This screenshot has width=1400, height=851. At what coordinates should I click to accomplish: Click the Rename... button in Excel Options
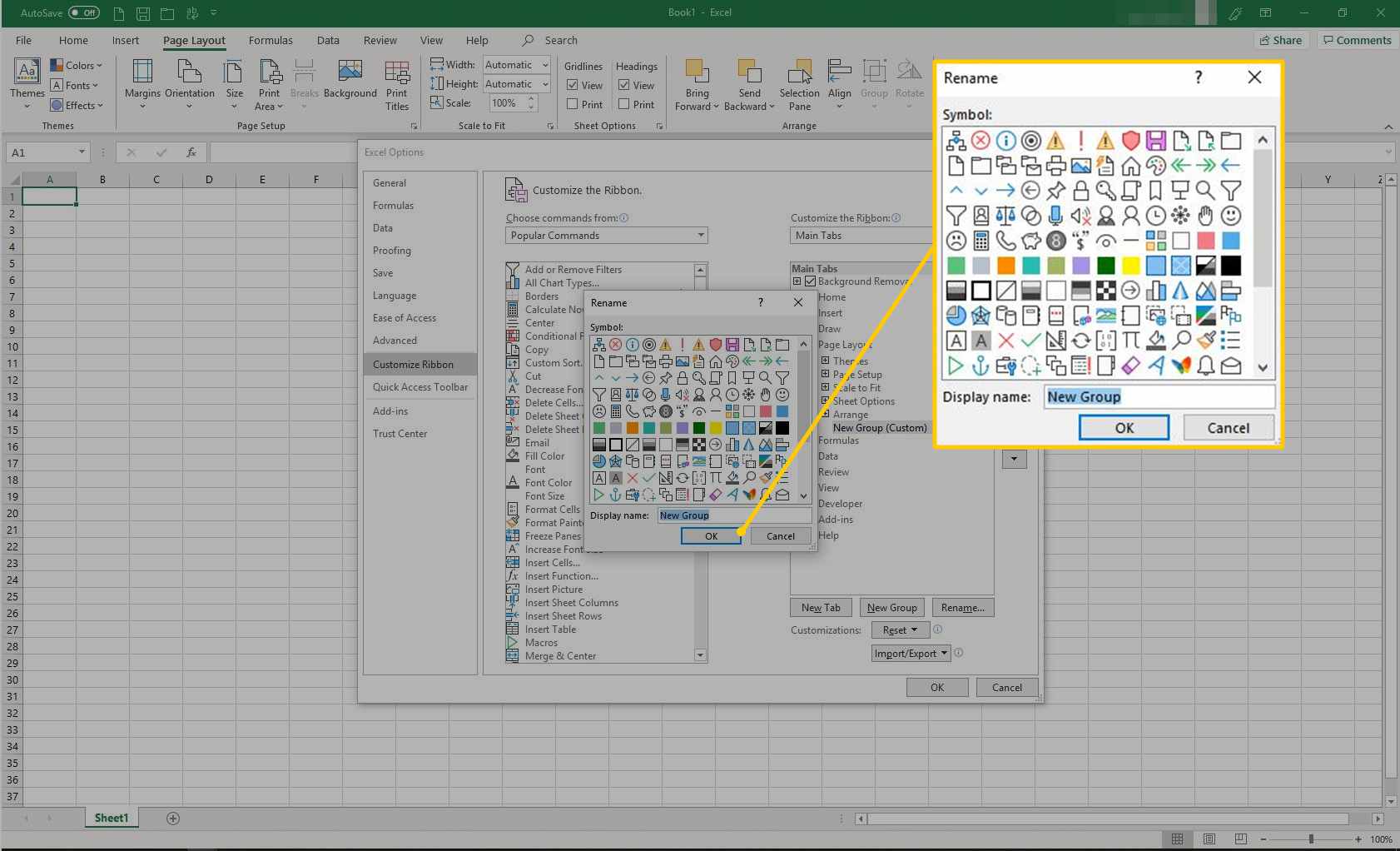pos(963,608)
